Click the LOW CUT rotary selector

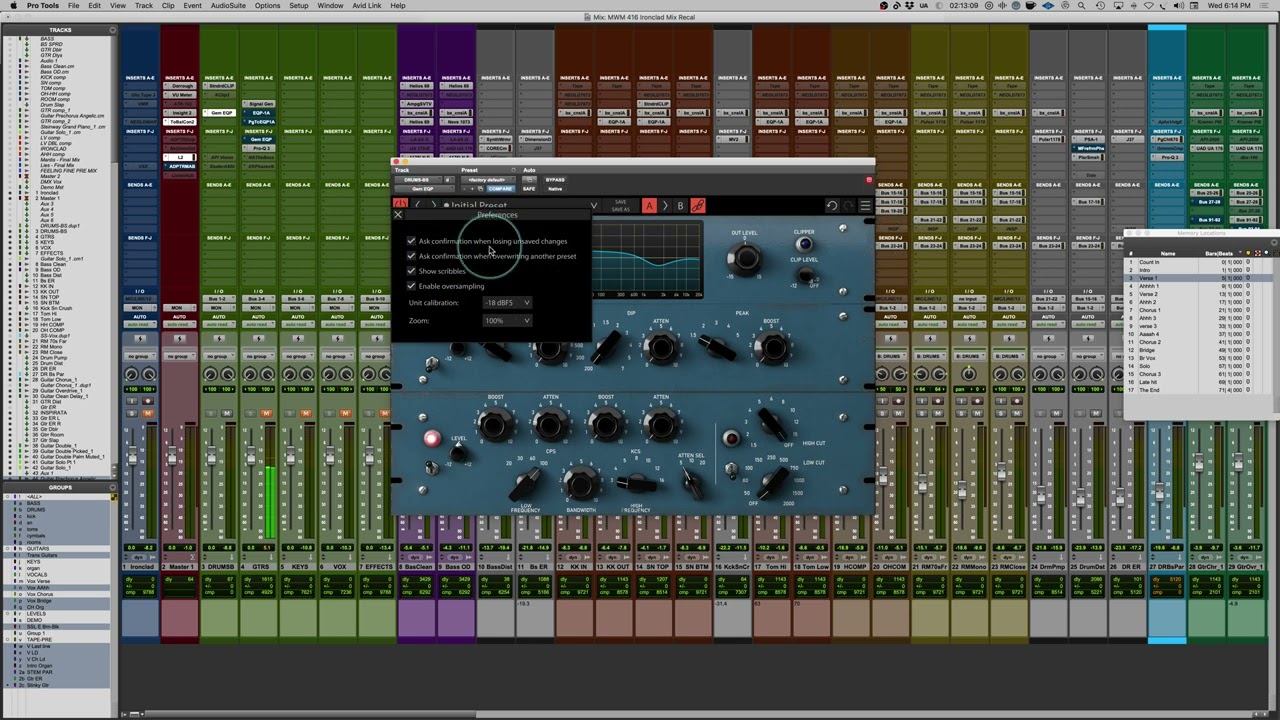tap(771, 484)
